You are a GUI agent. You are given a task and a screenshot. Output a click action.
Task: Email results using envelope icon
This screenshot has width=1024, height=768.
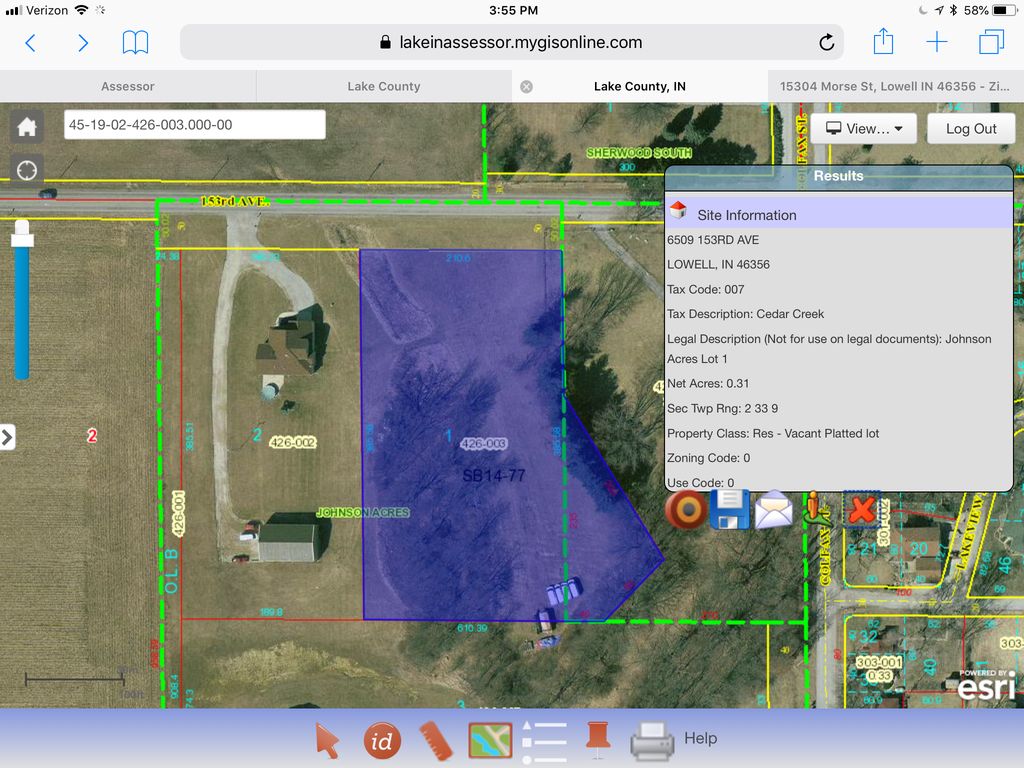pos(773,510)
